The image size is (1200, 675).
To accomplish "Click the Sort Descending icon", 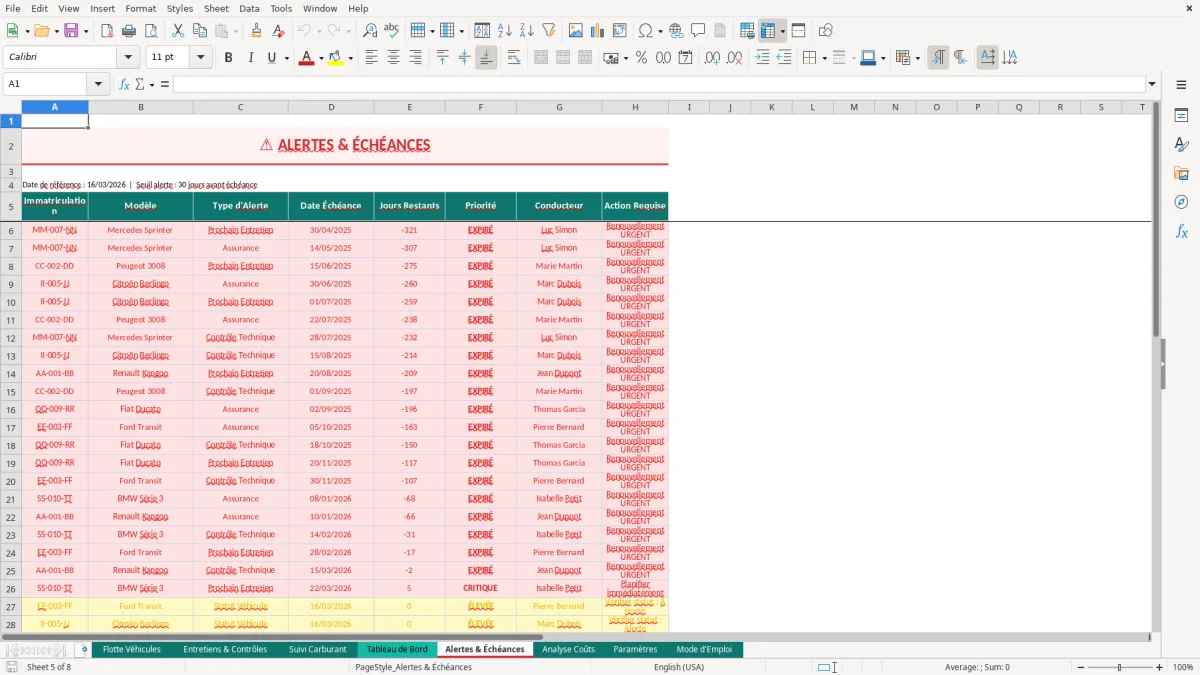I will click(x=526, y=31).
